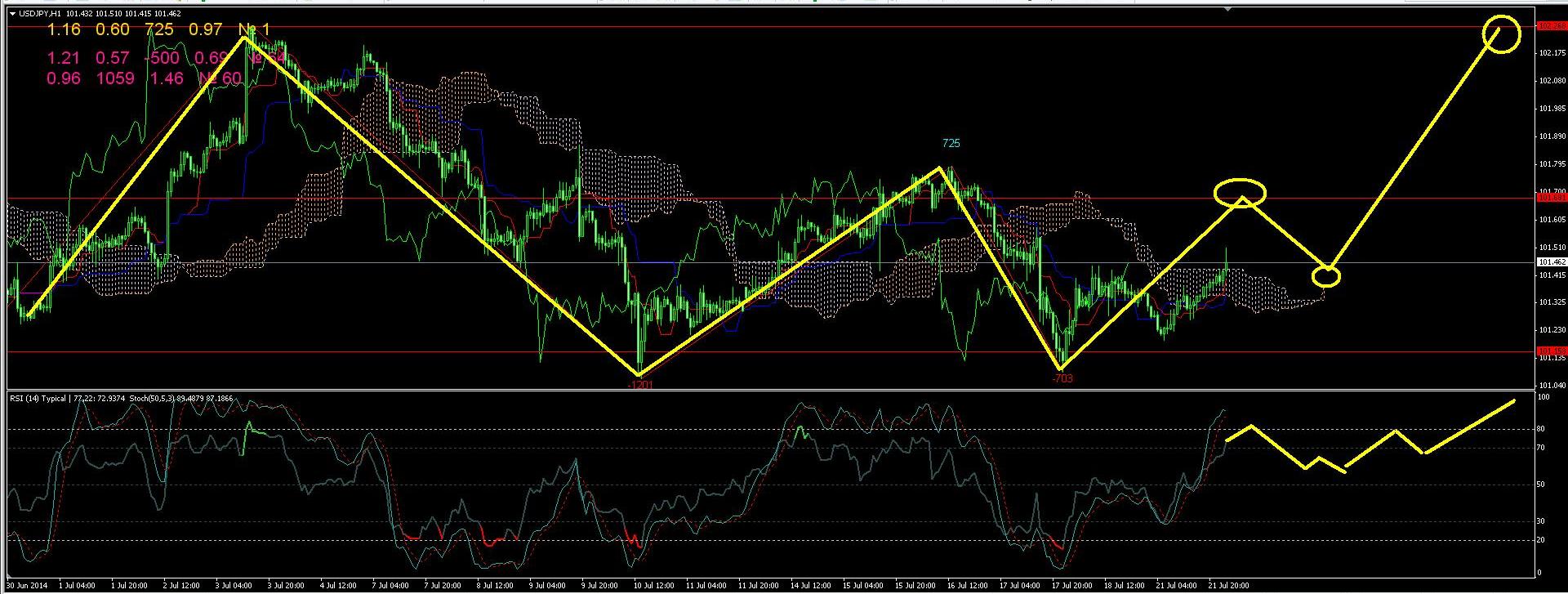Click the 30 Jun 2014 date on time axis
The width and height of the screenshot is (1568, 594).
click(x=27, y=585)
